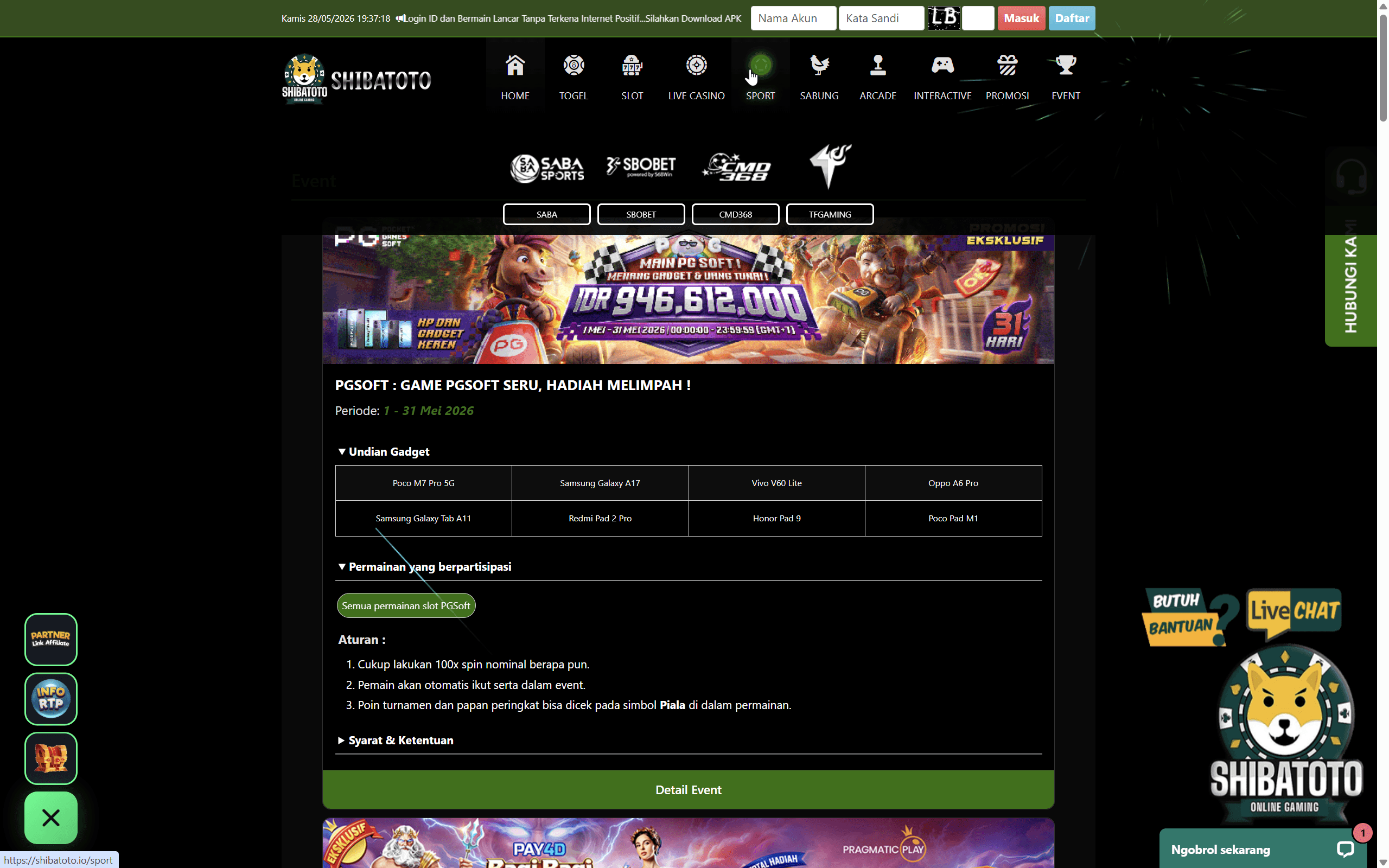Select the SBOBET provider logo
This screenshot has width=1389, height=868.
click(x=641, y=167)
